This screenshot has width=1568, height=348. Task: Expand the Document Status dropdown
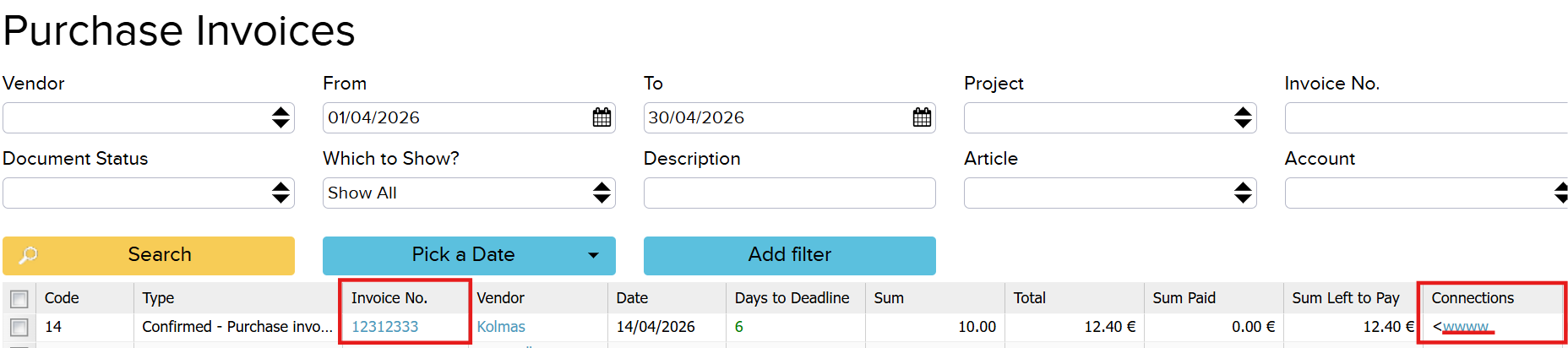(280, 193)
